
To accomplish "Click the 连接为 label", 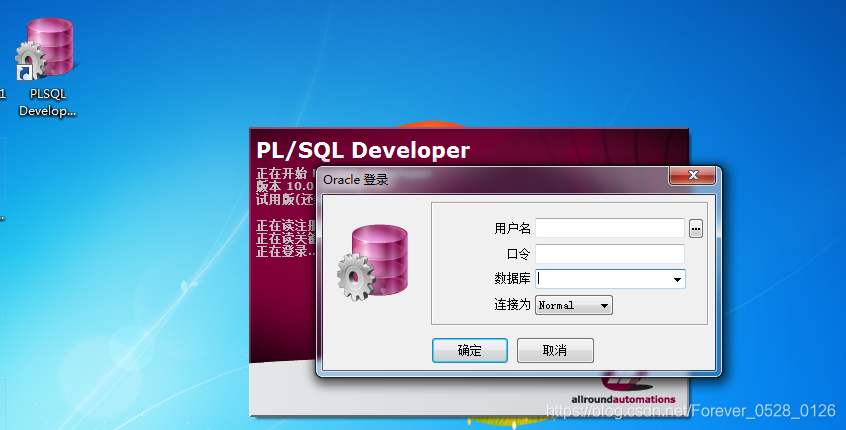I will click(x=512, y=305).
